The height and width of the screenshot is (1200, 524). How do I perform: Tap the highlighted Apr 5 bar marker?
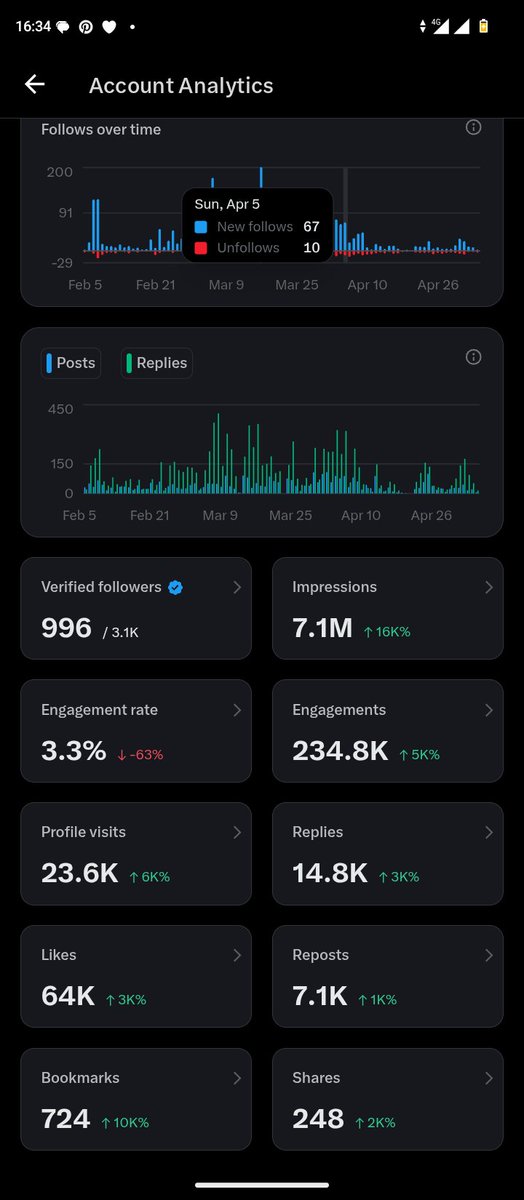(346, 215)
